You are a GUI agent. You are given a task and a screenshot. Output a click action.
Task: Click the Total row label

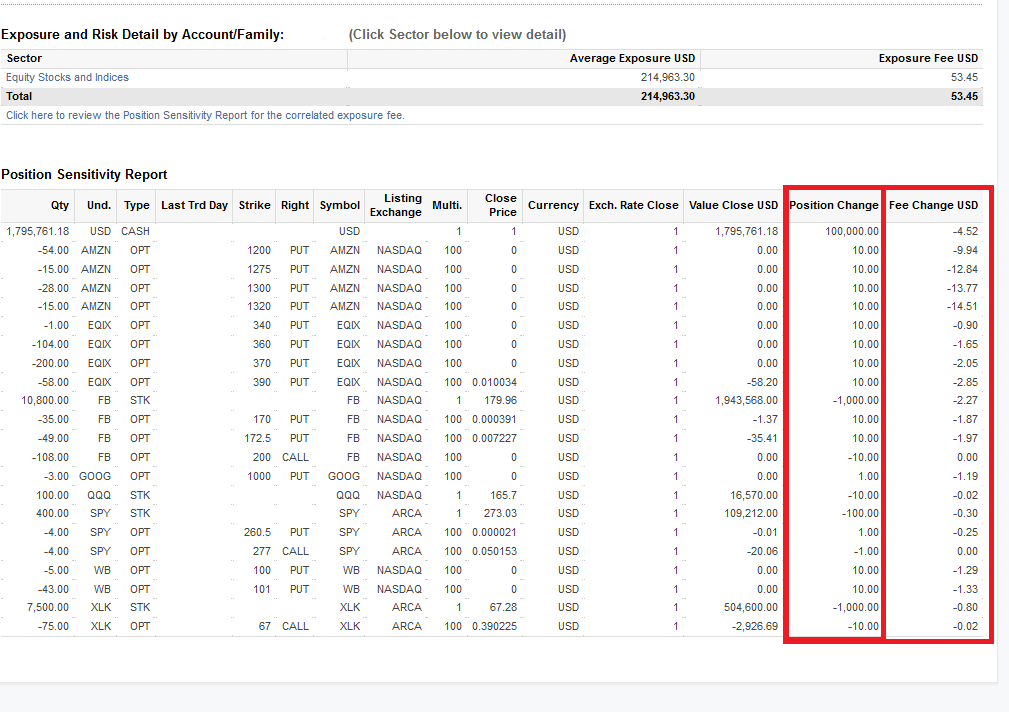pos(19,97)
